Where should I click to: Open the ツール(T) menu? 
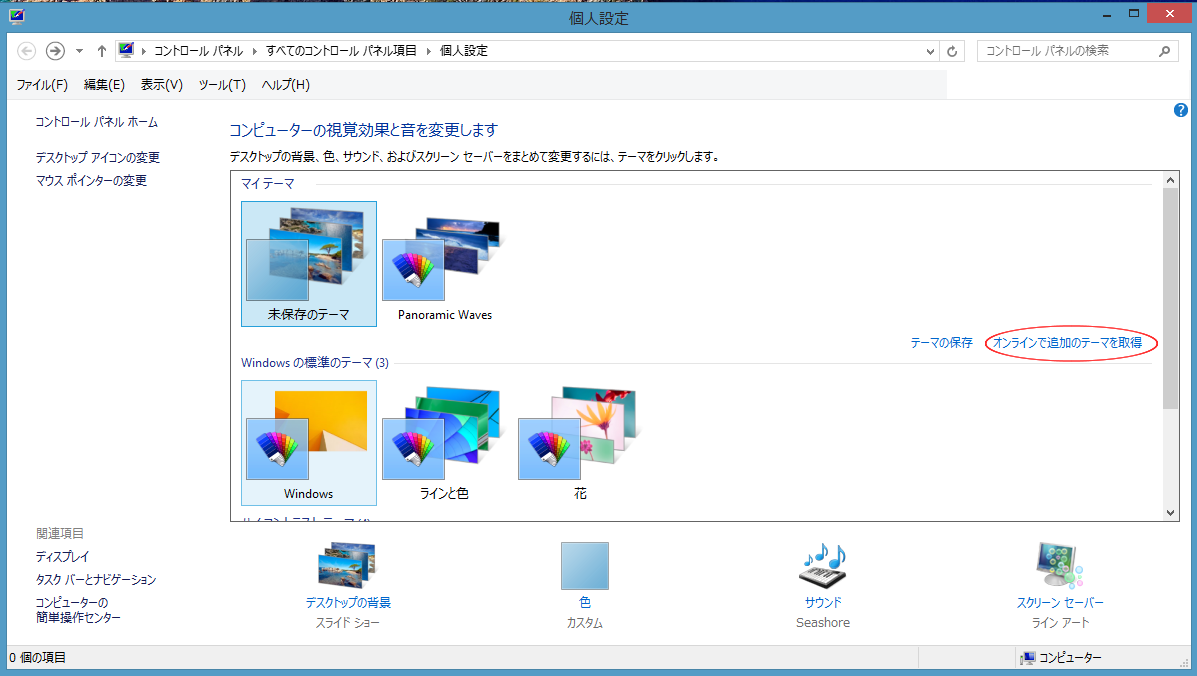[x=222, y=85]
